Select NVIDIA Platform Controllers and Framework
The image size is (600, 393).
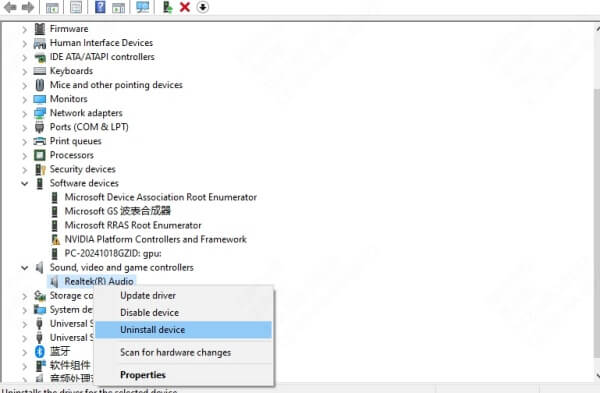155,239
